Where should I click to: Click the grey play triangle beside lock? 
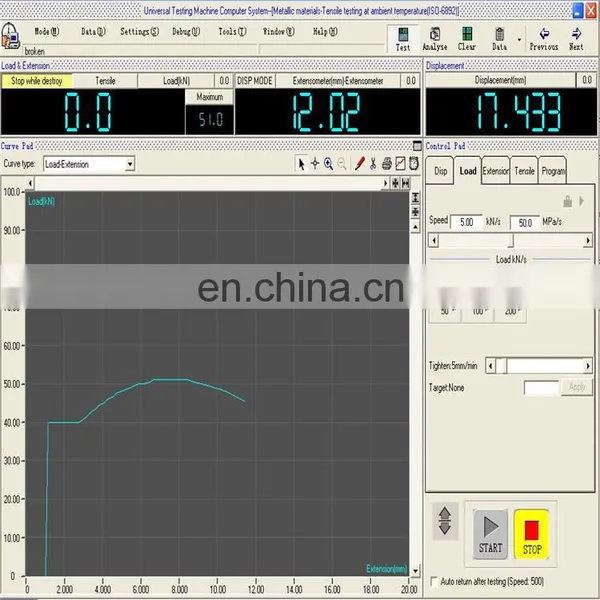(581, 201)
